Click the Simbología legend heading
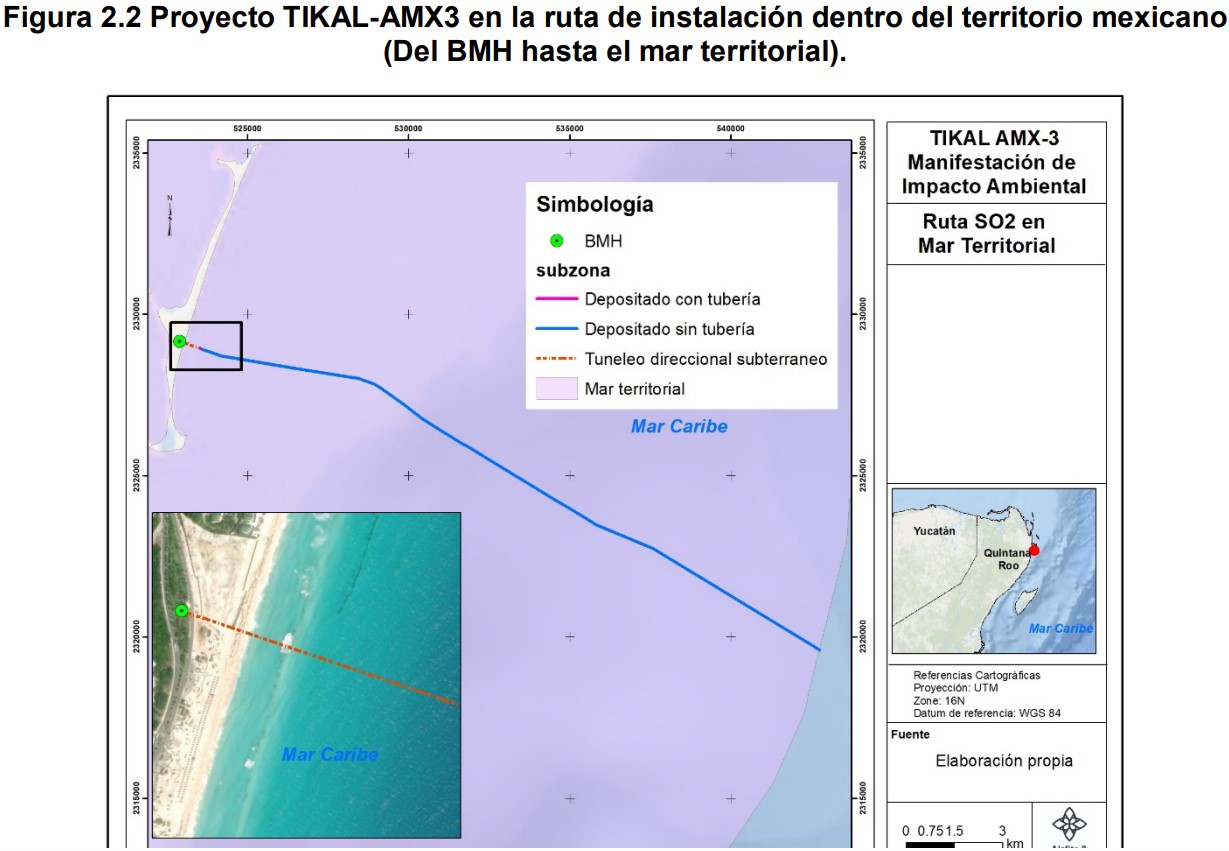Image resolution: width=1229 pixels, height=851 pixels. (594, 205)
